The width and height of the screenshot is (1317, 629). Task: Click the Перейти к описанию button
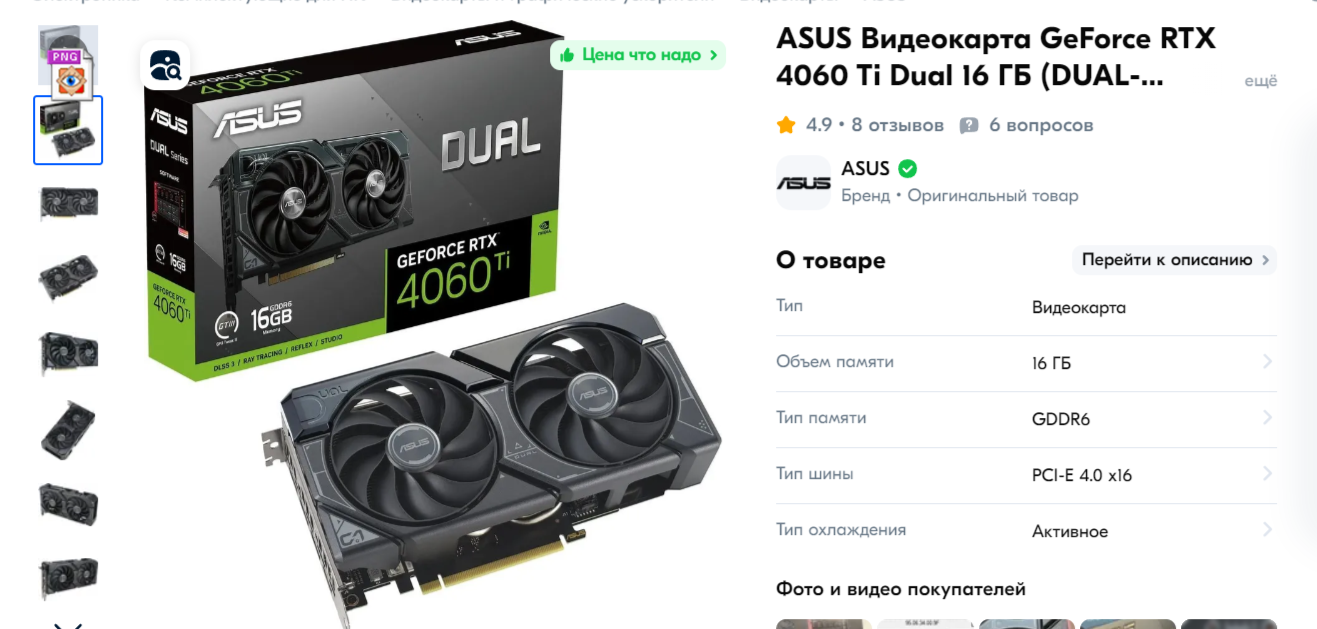(1174, 260)
